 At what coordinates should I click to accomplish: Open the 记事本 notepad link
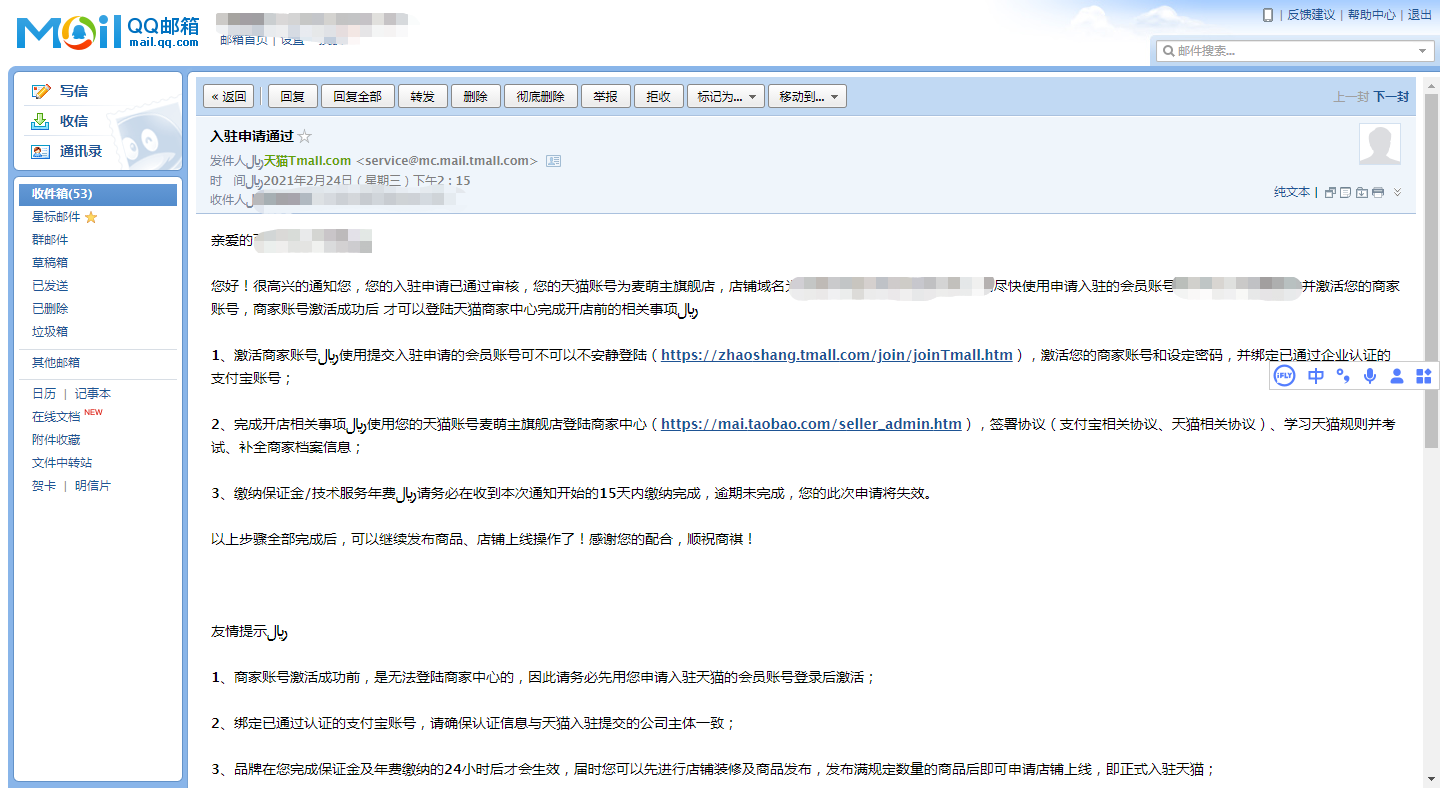point(93,394)
